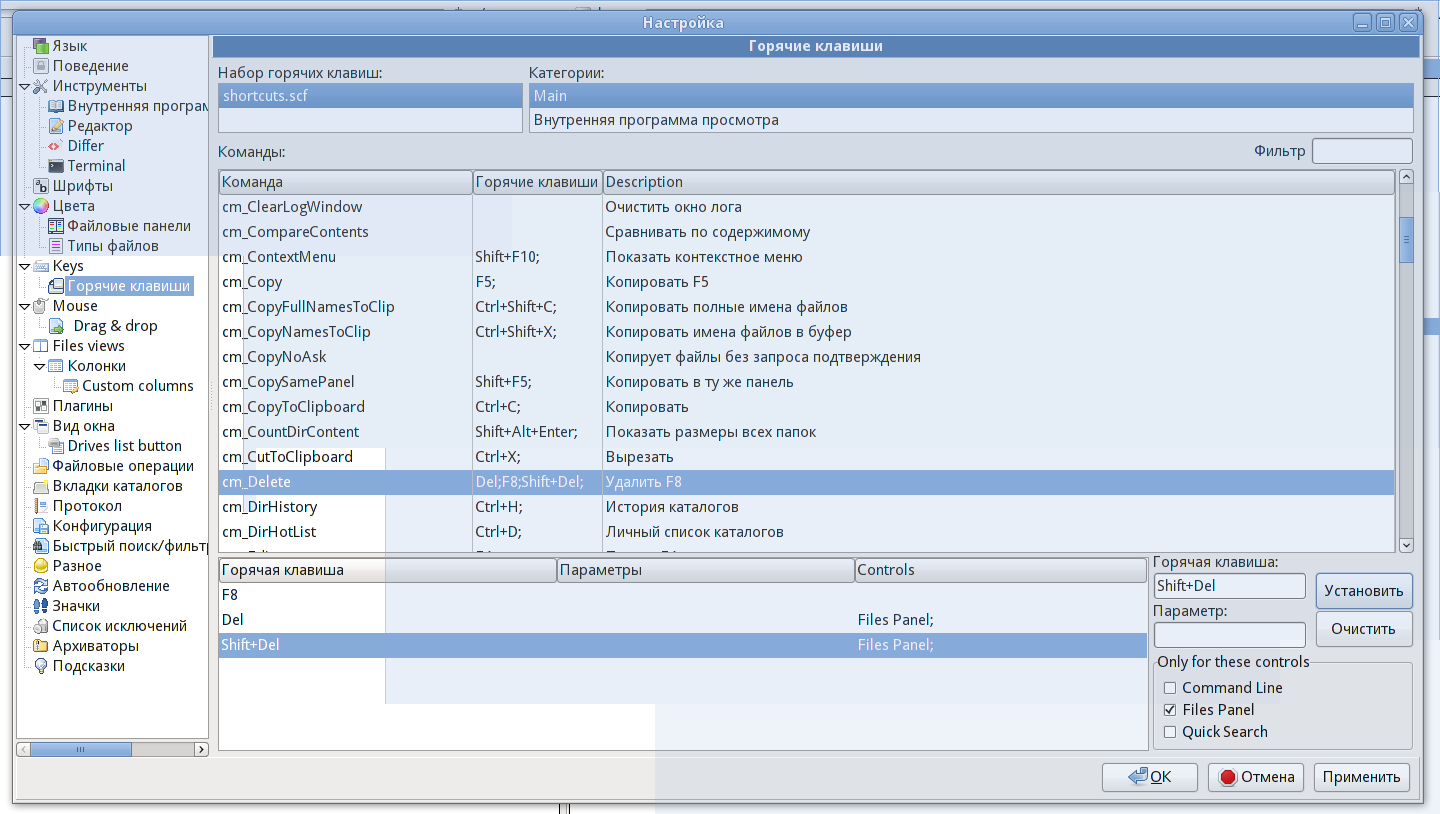1440x814 pixels.
Task: Select the Differ icon in tree
Action: pyautogui.click(x=56, y=146)
